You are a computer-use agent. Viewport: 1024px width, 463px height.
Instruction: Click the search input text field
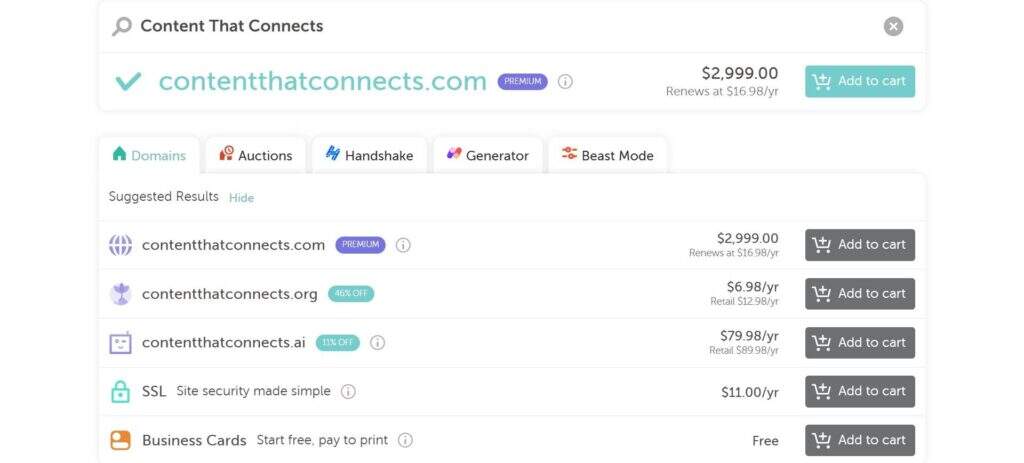500,27
